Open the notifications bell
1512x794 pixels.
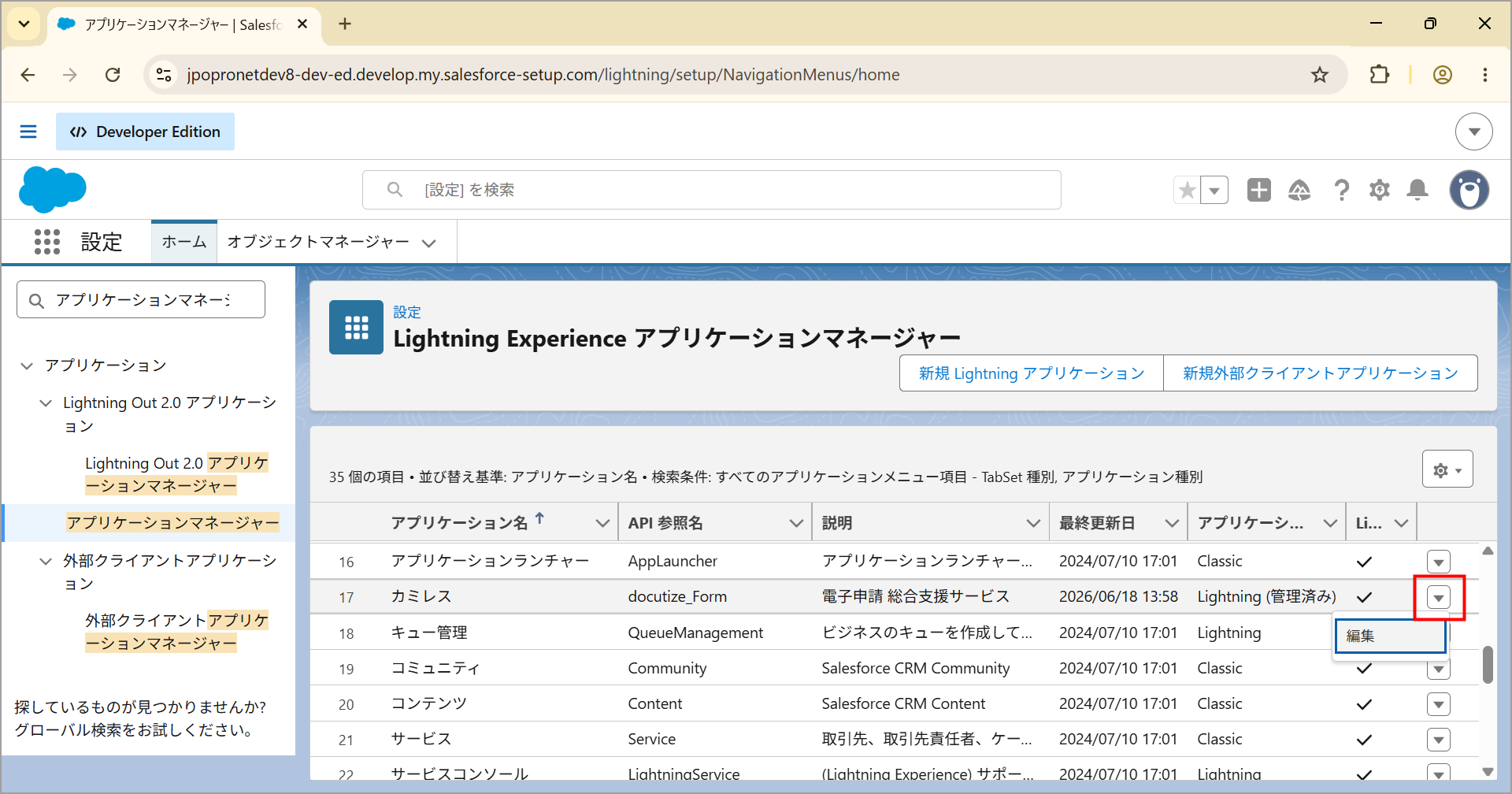click(x=1417, y=190)
